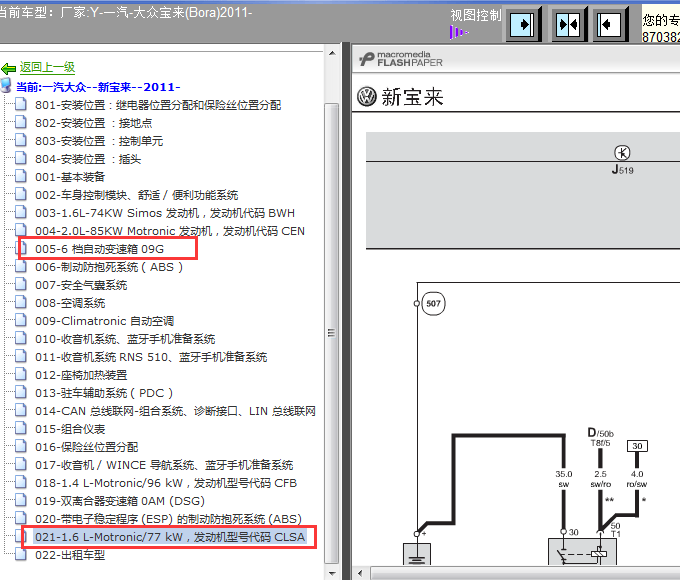Click the 35.0 sw wire label
The height and width of the screenshot is (580, 680).
pos(564,479)
